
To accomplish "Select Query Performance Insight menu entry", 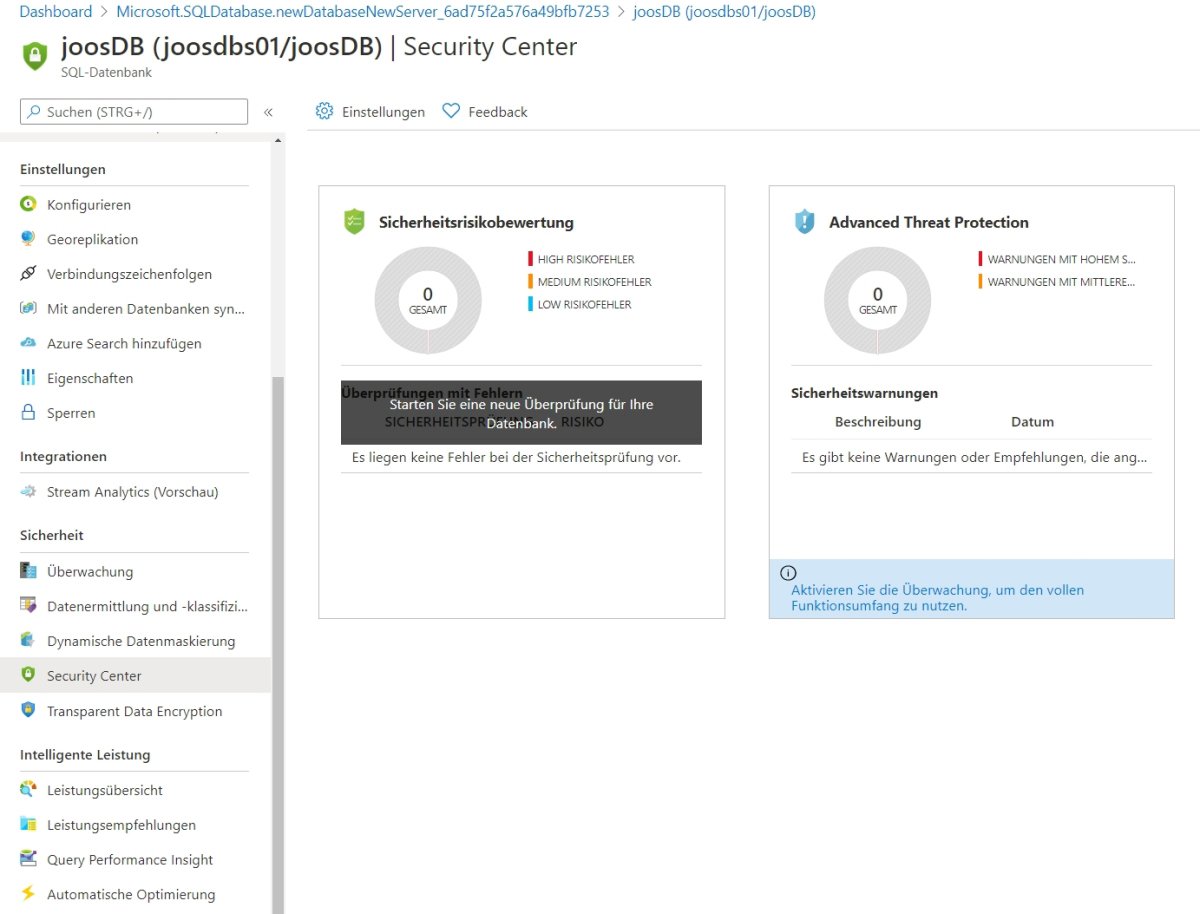I will point(130,860).
